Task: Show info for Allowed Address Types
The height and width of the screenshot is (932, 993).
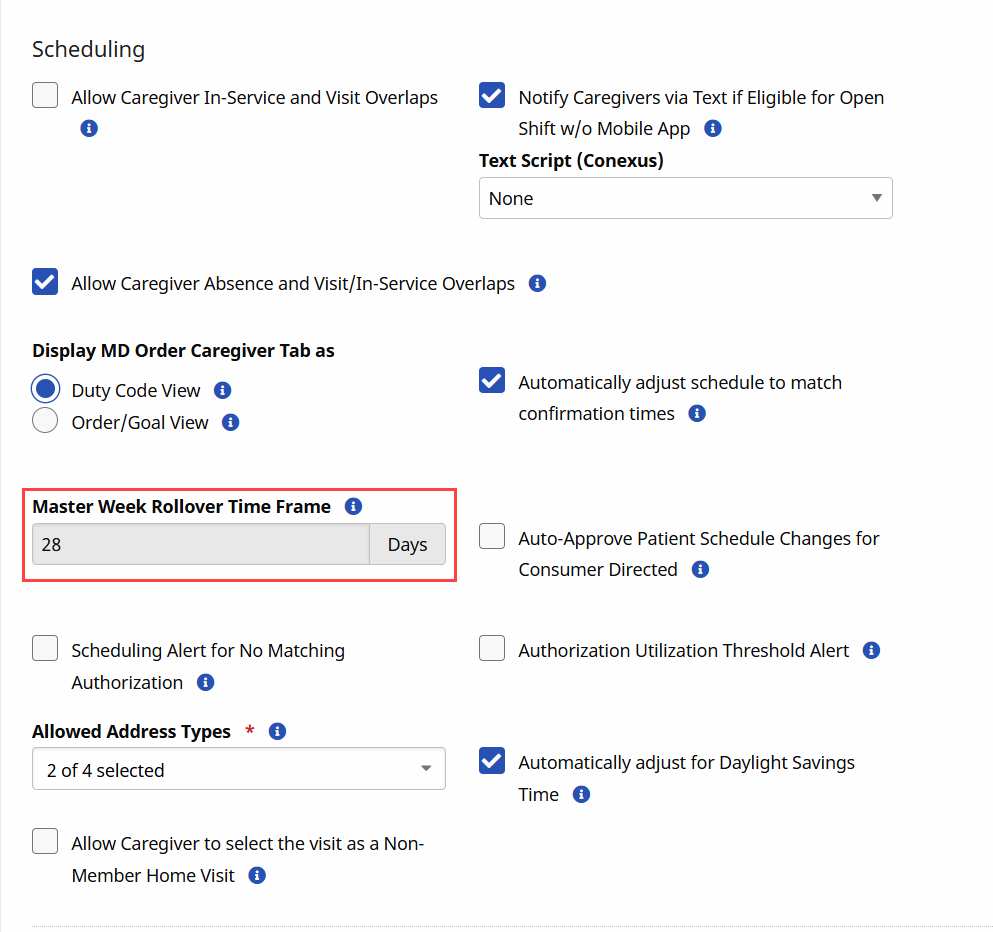Action: pos(278,732)
